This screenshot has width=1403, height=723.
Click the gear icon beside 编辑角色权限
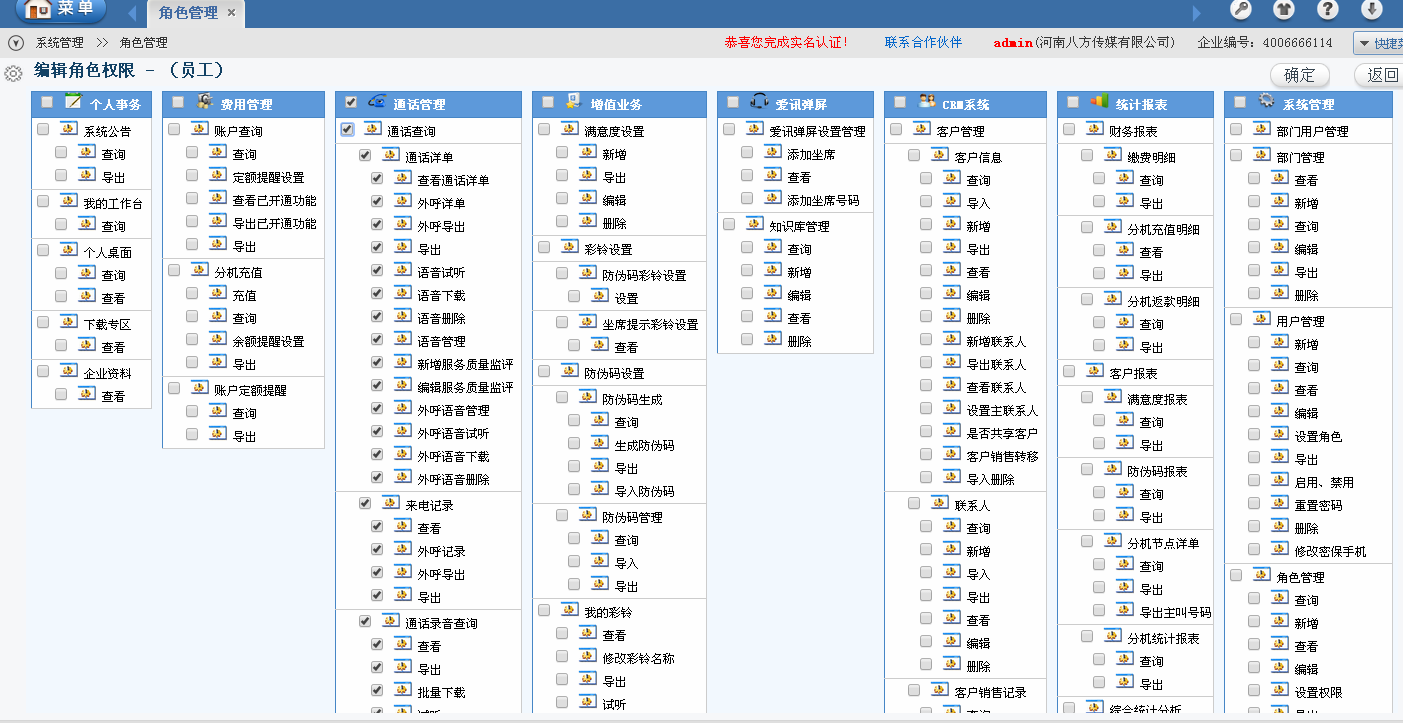[x=14, y=73]
